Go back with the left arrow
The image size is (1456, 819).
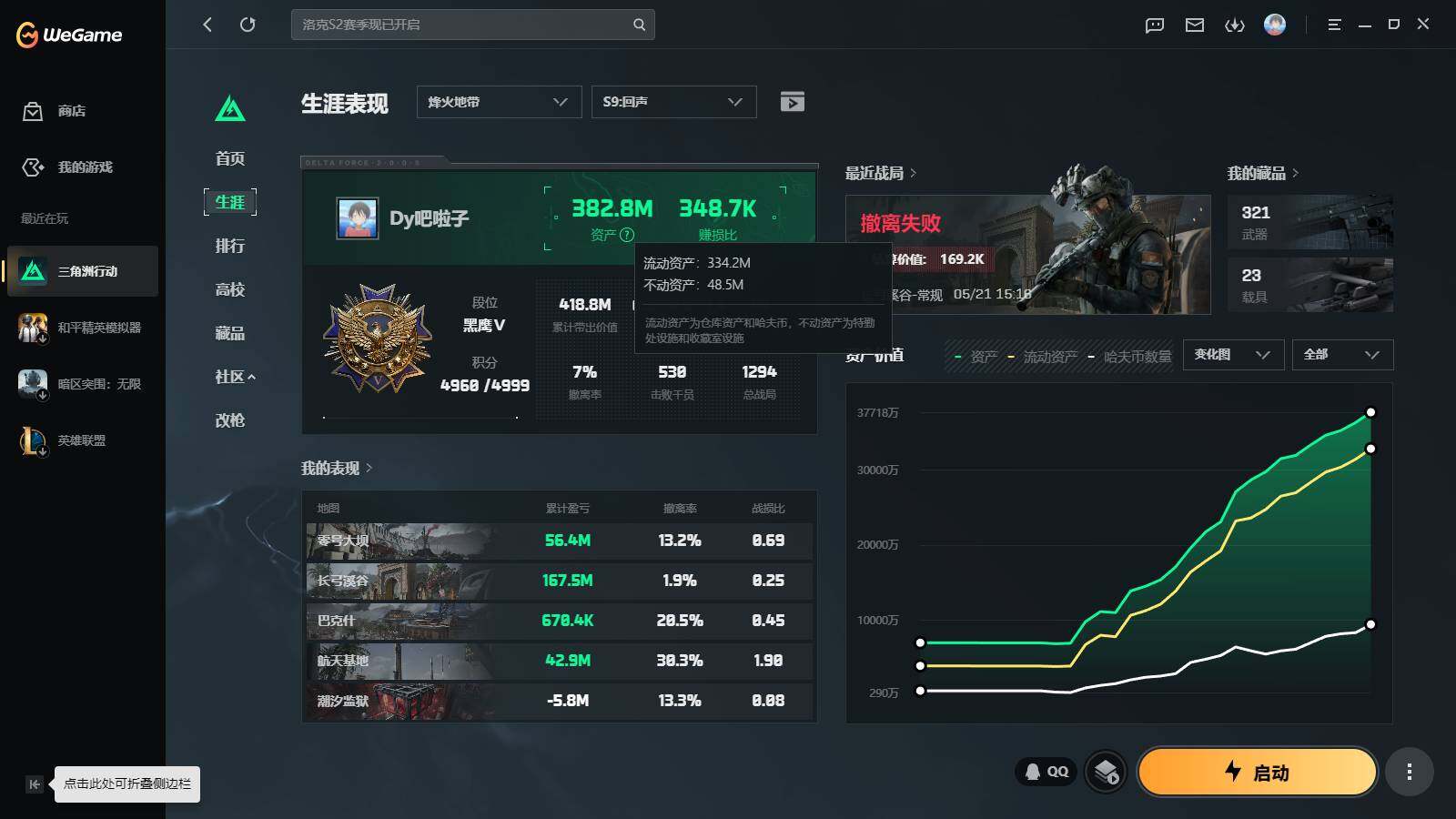click(x=207, y=25)
